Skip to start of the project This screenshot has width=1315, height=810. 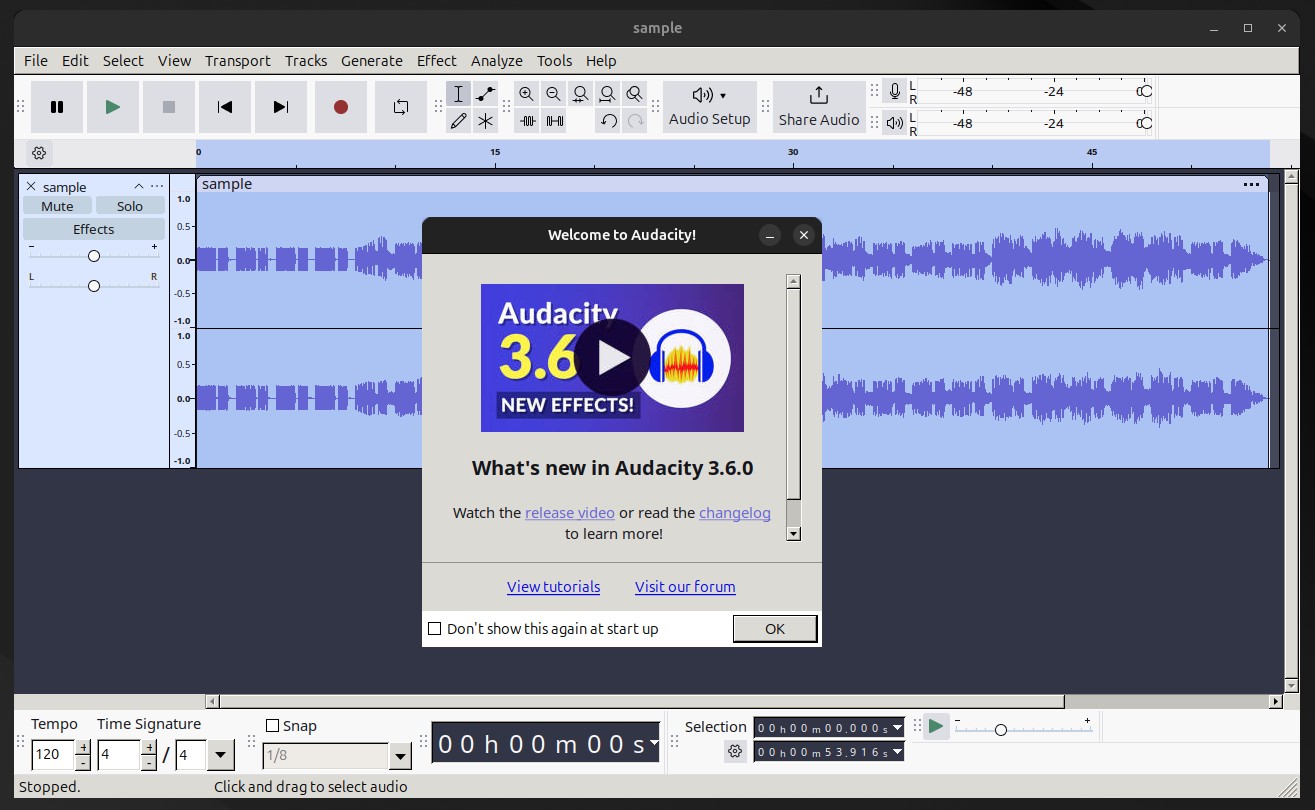[225, 107]
